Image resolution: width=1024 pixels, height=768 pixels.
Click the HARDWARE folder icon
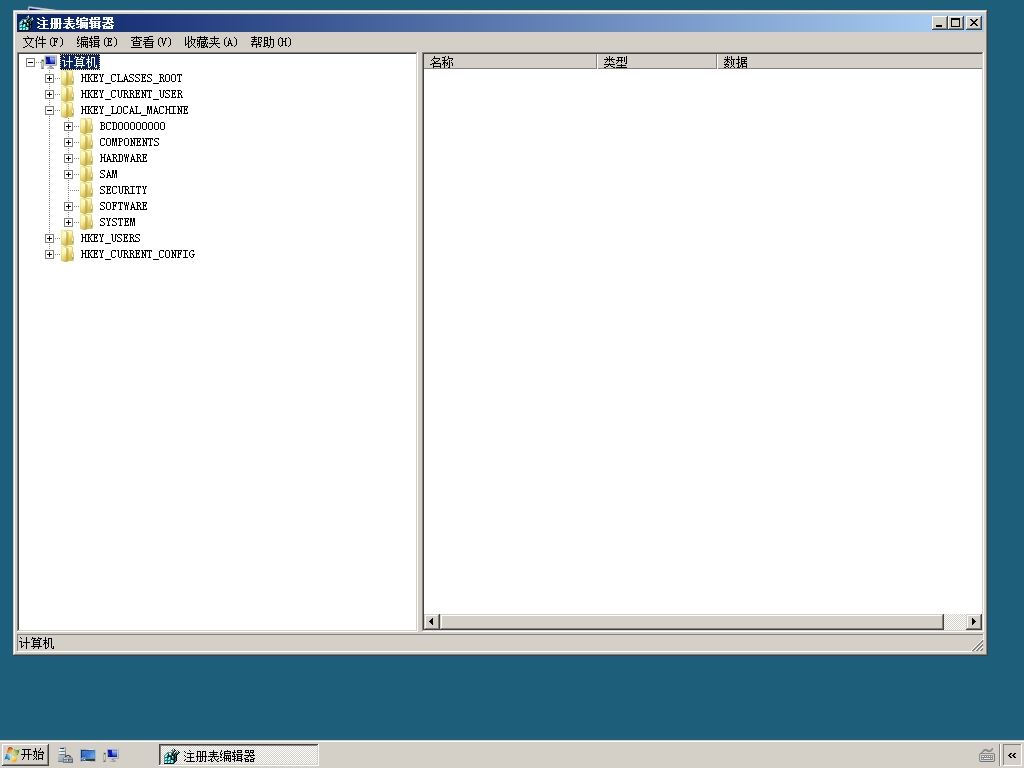[x=86, y=158]
